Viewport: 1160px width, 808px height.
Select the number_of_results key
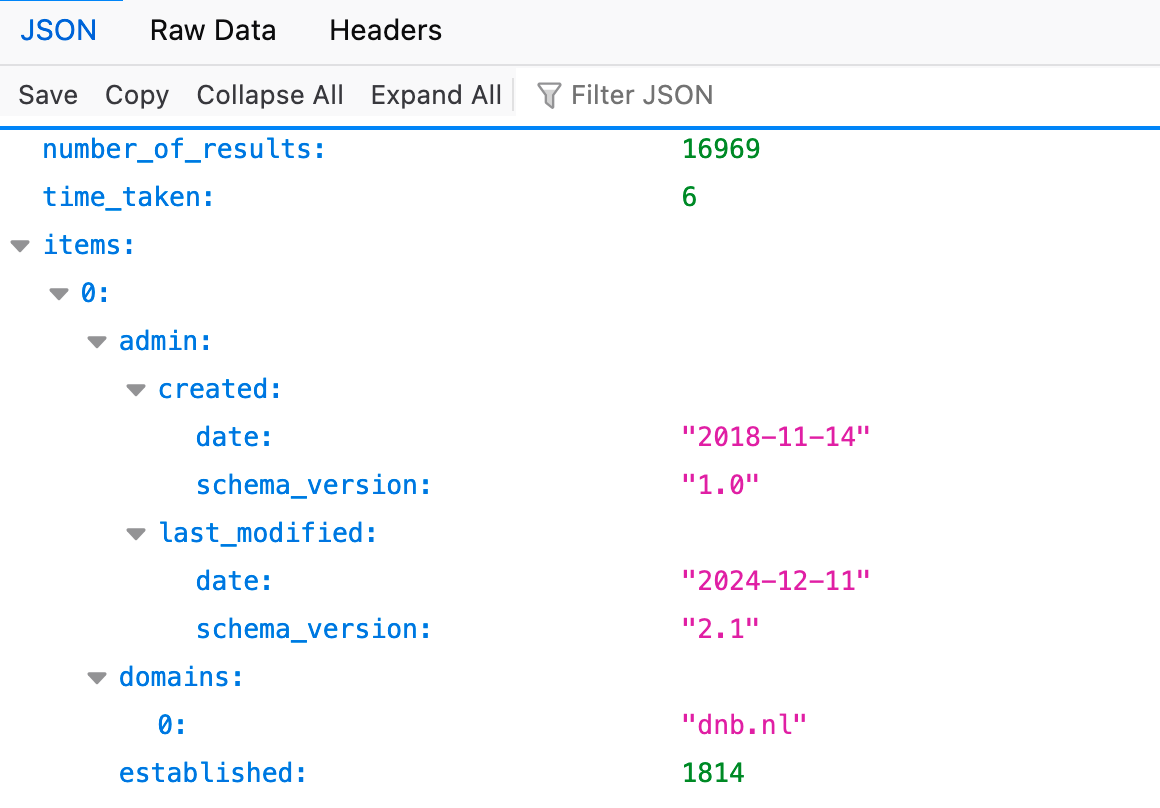pyautogui.click(x=184, y=149)
